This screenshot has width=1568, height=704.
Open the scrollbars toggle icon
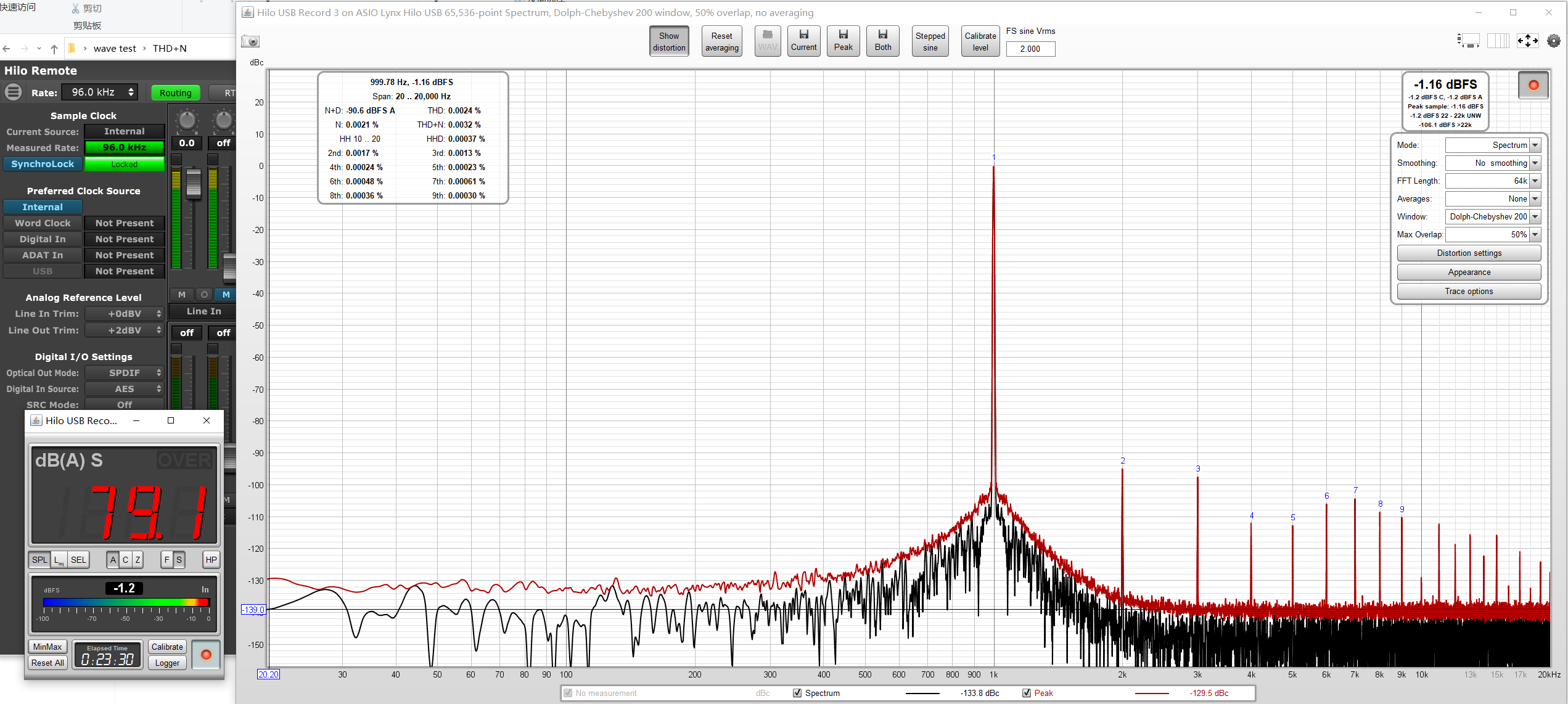coord(1467,41)
